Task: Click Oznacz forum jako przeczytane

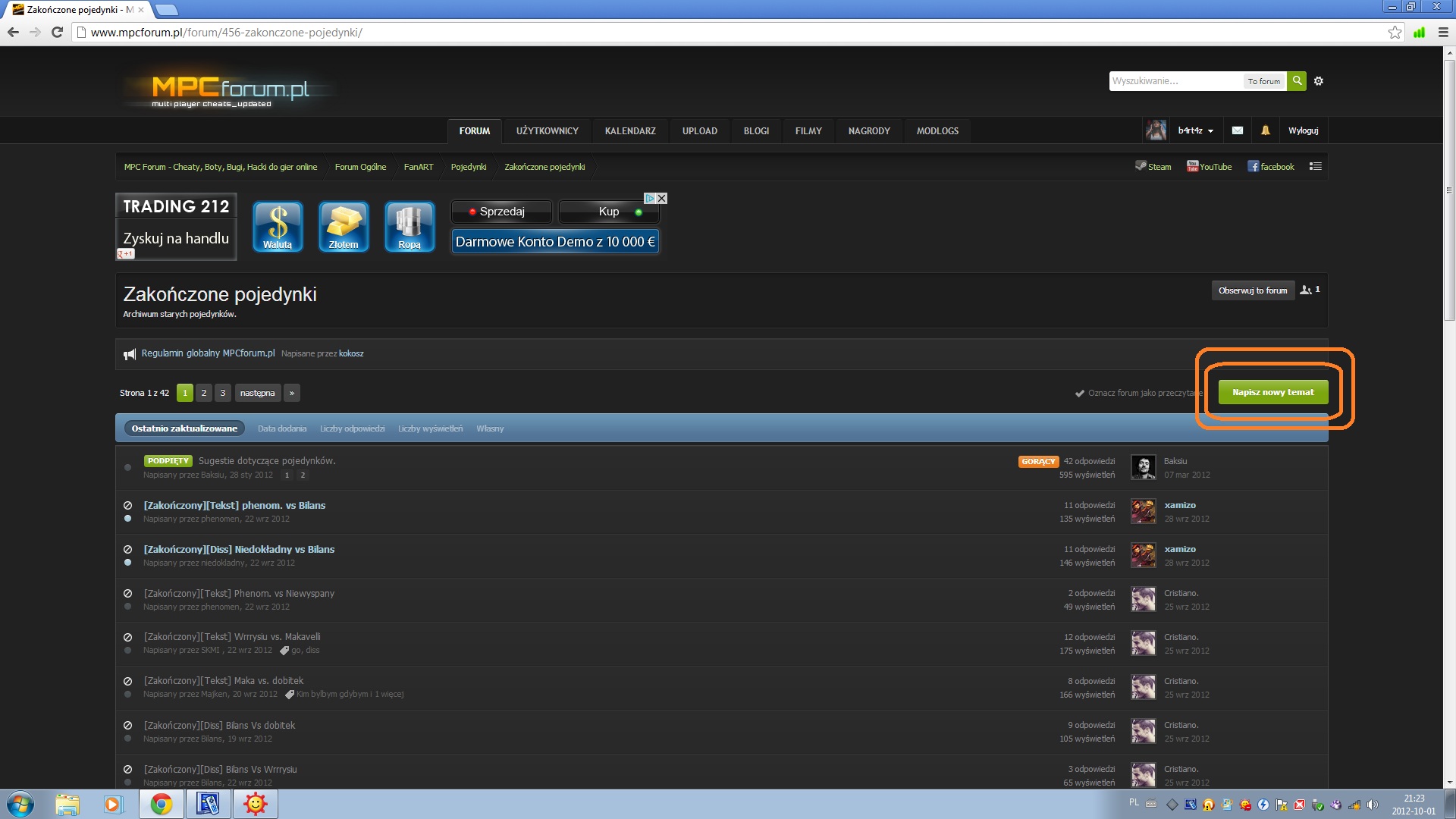Action: (1139, 393)
